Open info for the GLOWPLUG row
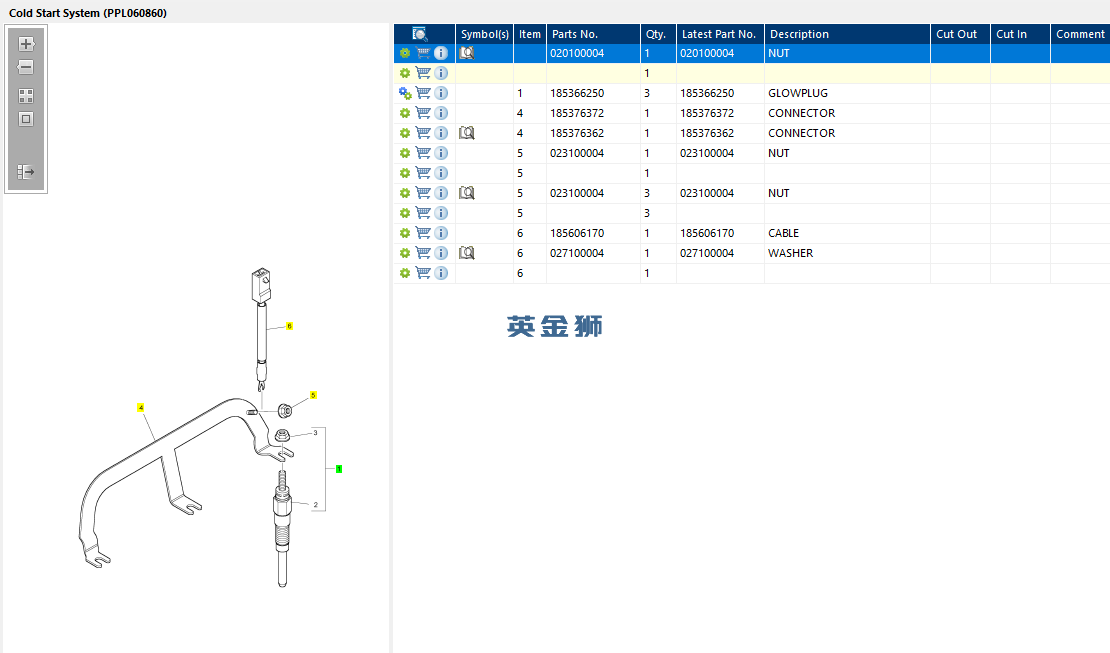Screen dimensions: 1110x653 pos(441,93)
